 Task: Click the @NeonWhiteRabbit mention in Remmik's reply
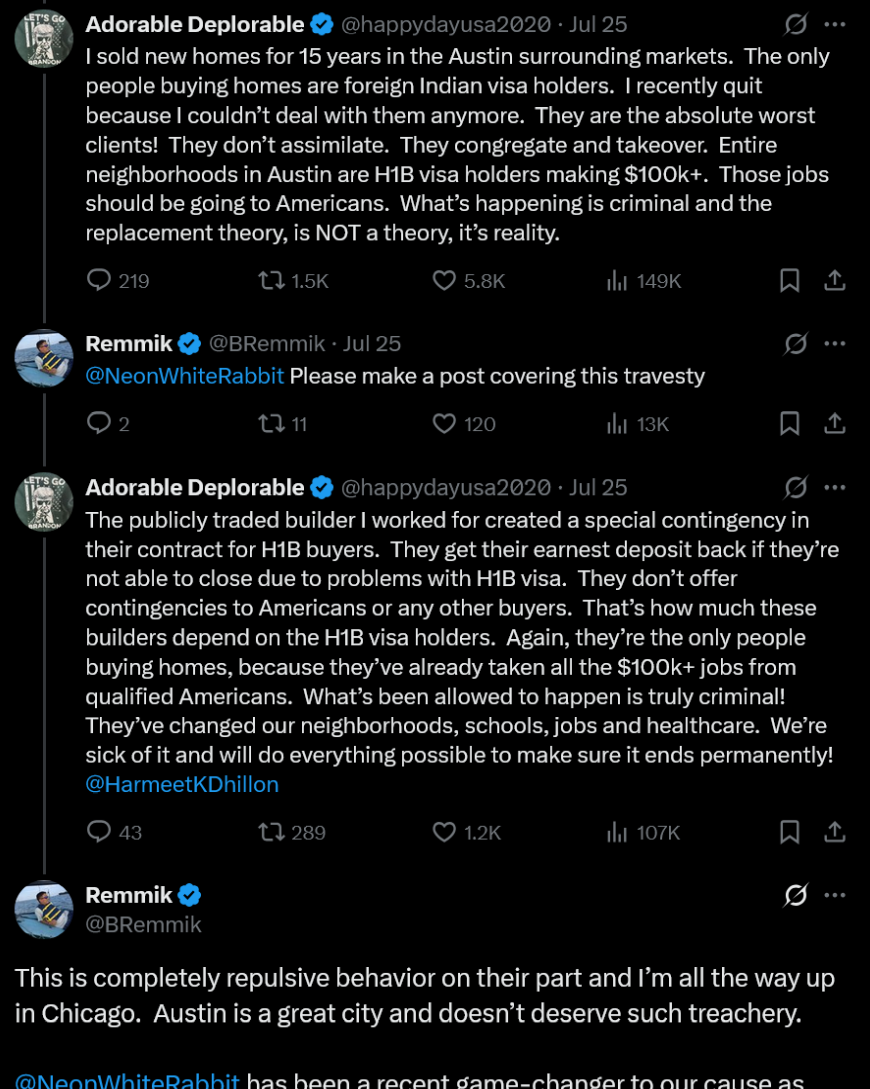[x=185, y=376]
